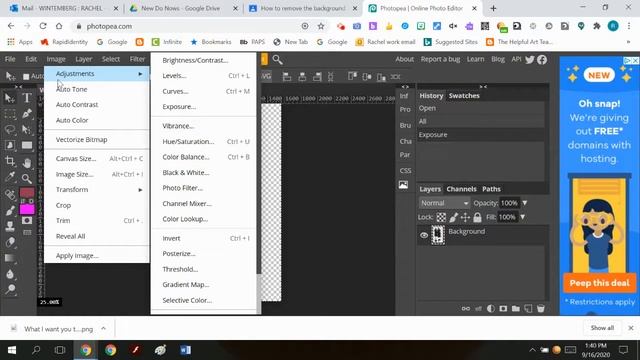This screenshot has width=640, height=360.
Task: Open the Learn link in Photopea's header
Action: [476, 59]
